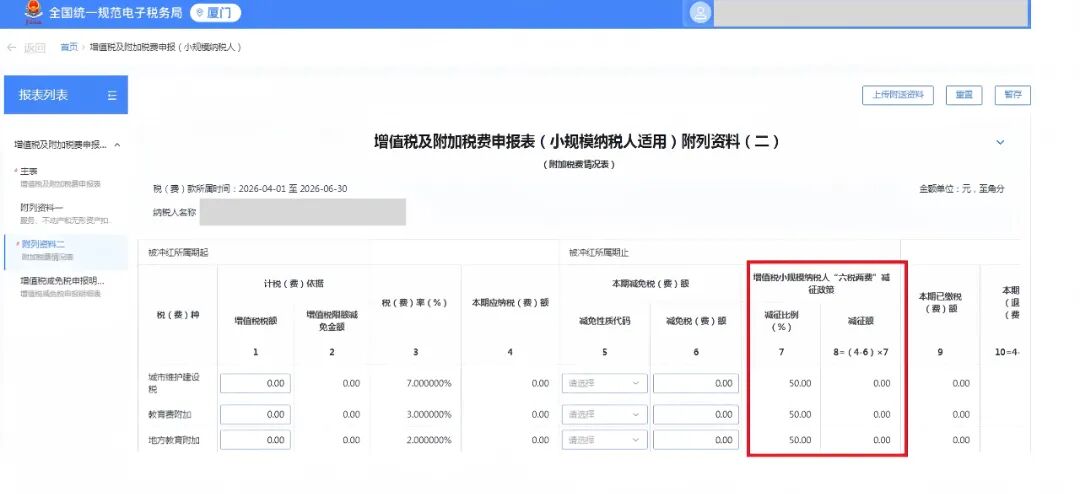Click the 暂存 button

click(x=1012, y=95)
